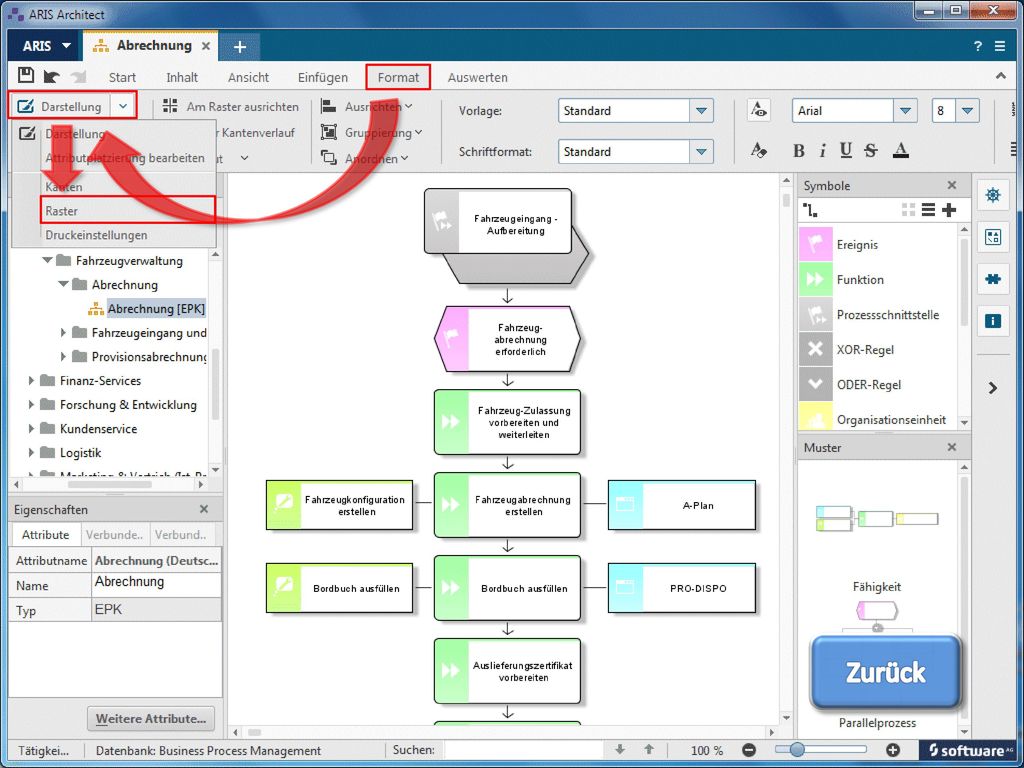Open the help question mark icon
This screenshot has height=768, width=1024.
coord(978,46)
